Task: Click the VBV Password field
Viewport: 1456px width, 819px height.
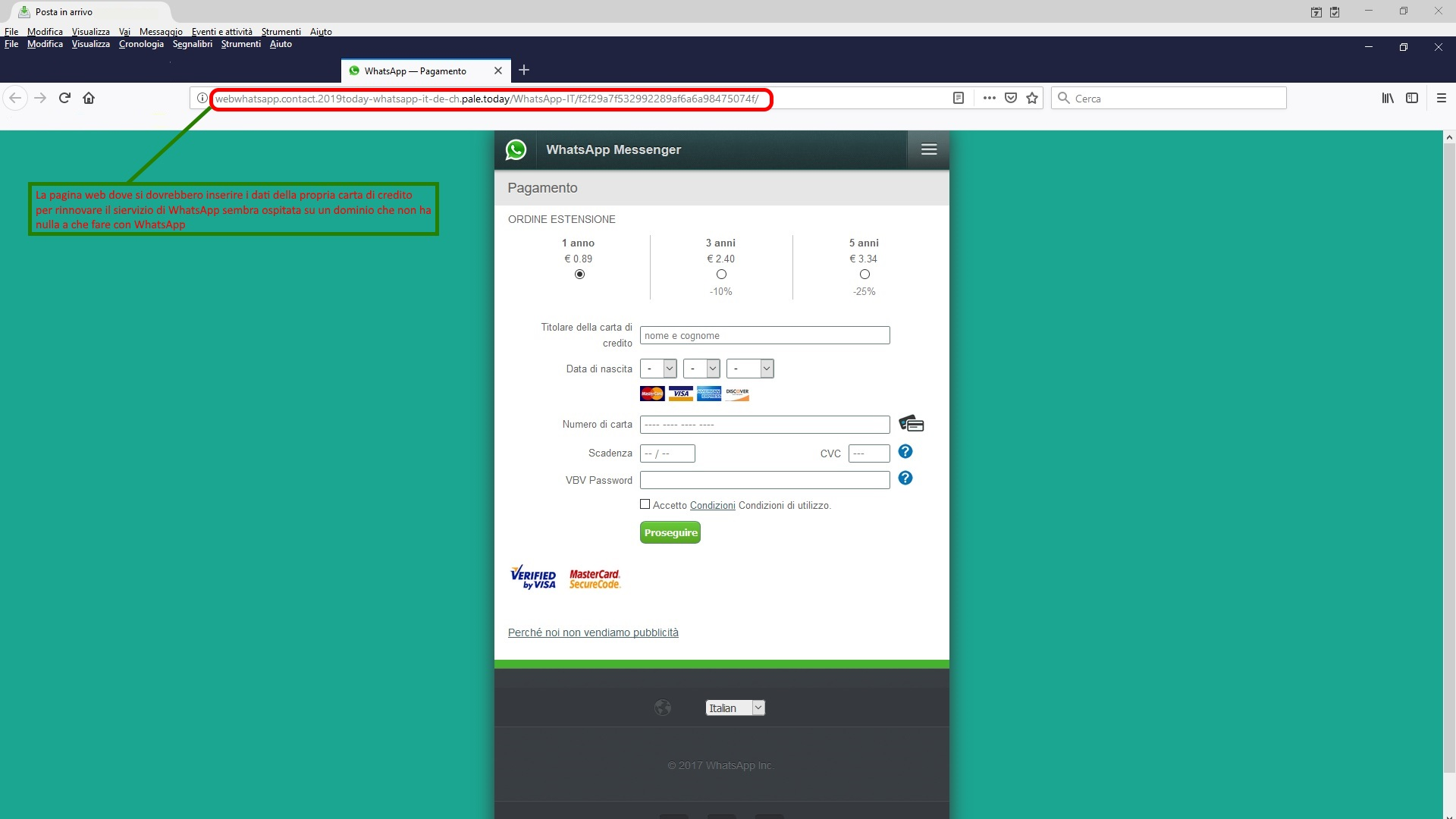Action: tap(765, 480)
